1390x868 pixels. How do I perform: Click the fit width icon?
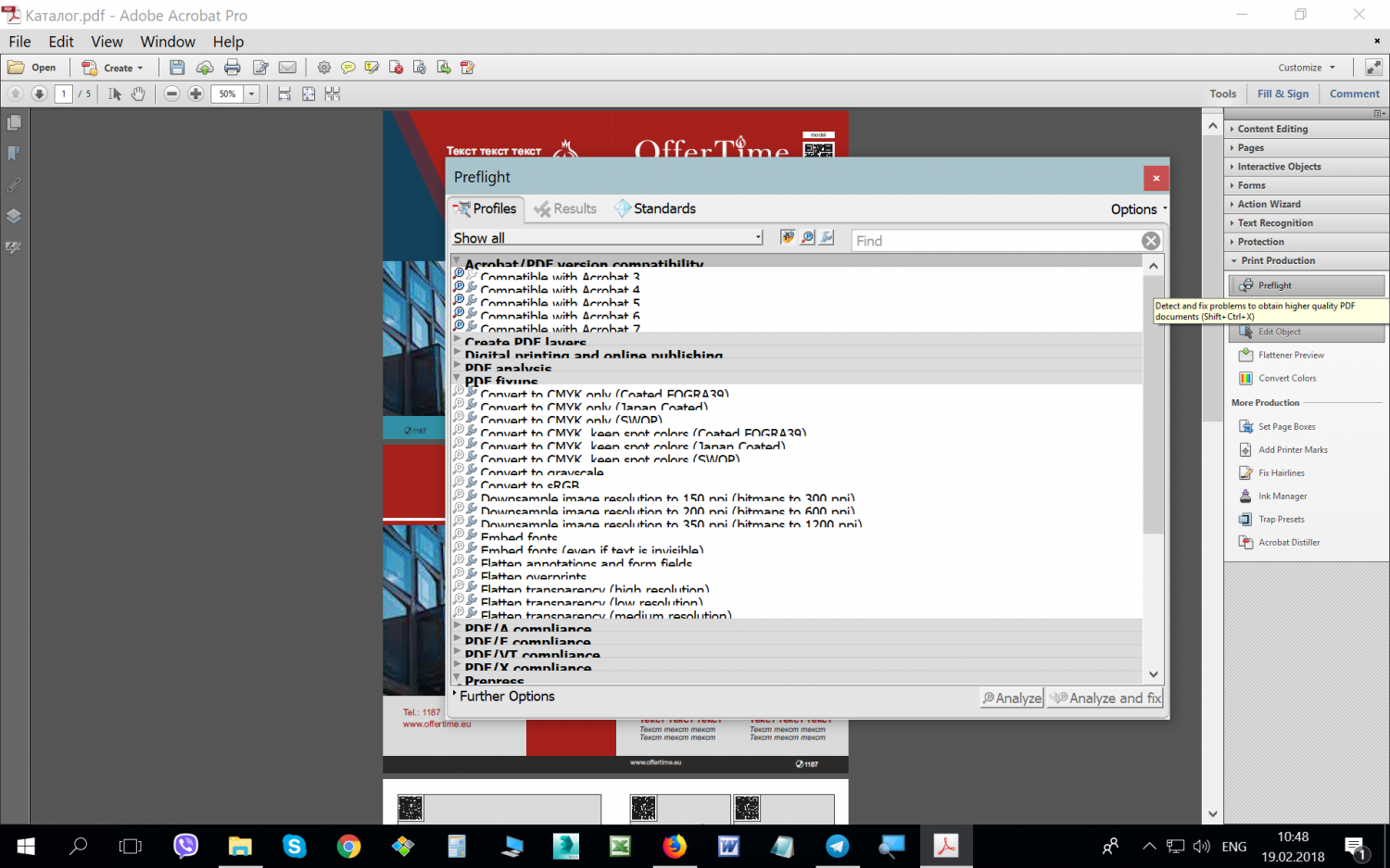tap(284, 94)
